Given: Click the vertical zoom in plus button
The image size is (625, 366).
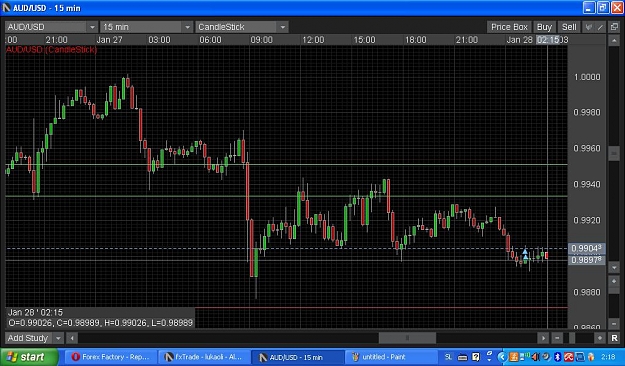Looking at the screenshot, I should (614, 281).
